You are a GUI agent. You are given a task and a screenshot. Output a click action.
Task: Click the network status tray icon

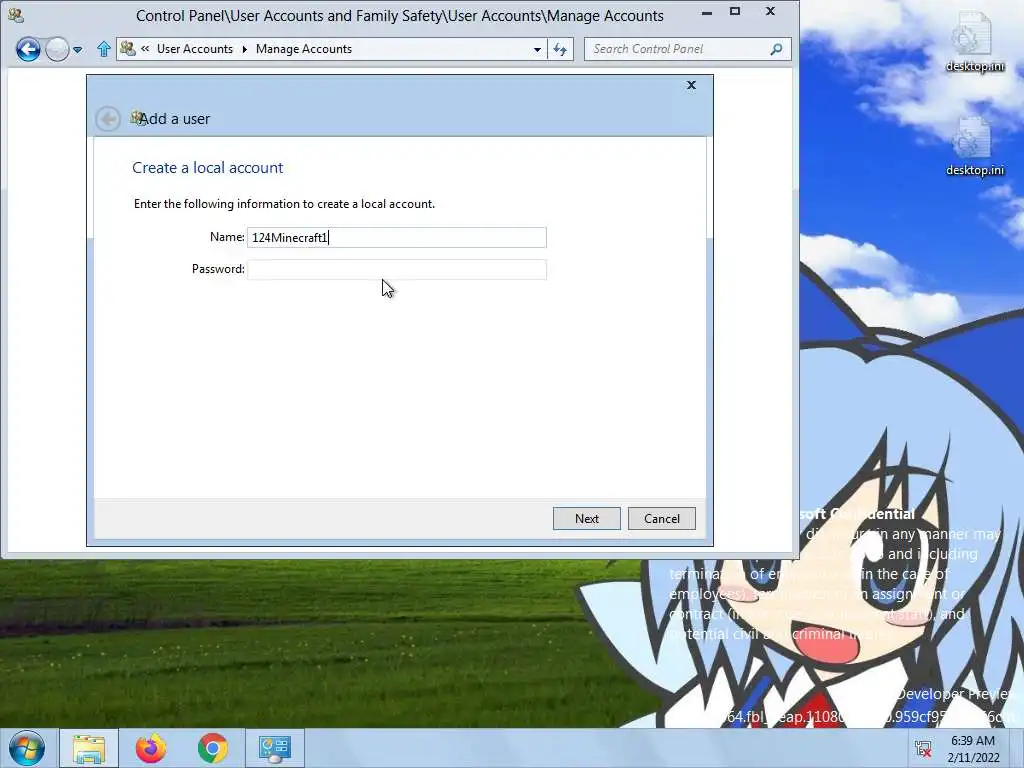[x=923, y=748]
